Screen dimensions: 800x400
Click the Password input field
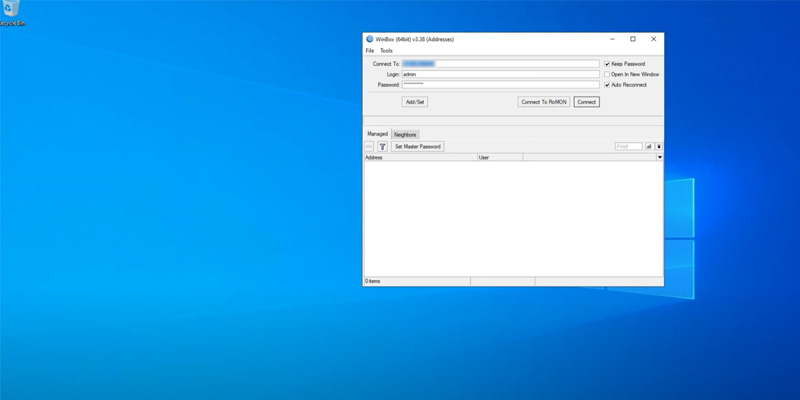pos(501,85)
